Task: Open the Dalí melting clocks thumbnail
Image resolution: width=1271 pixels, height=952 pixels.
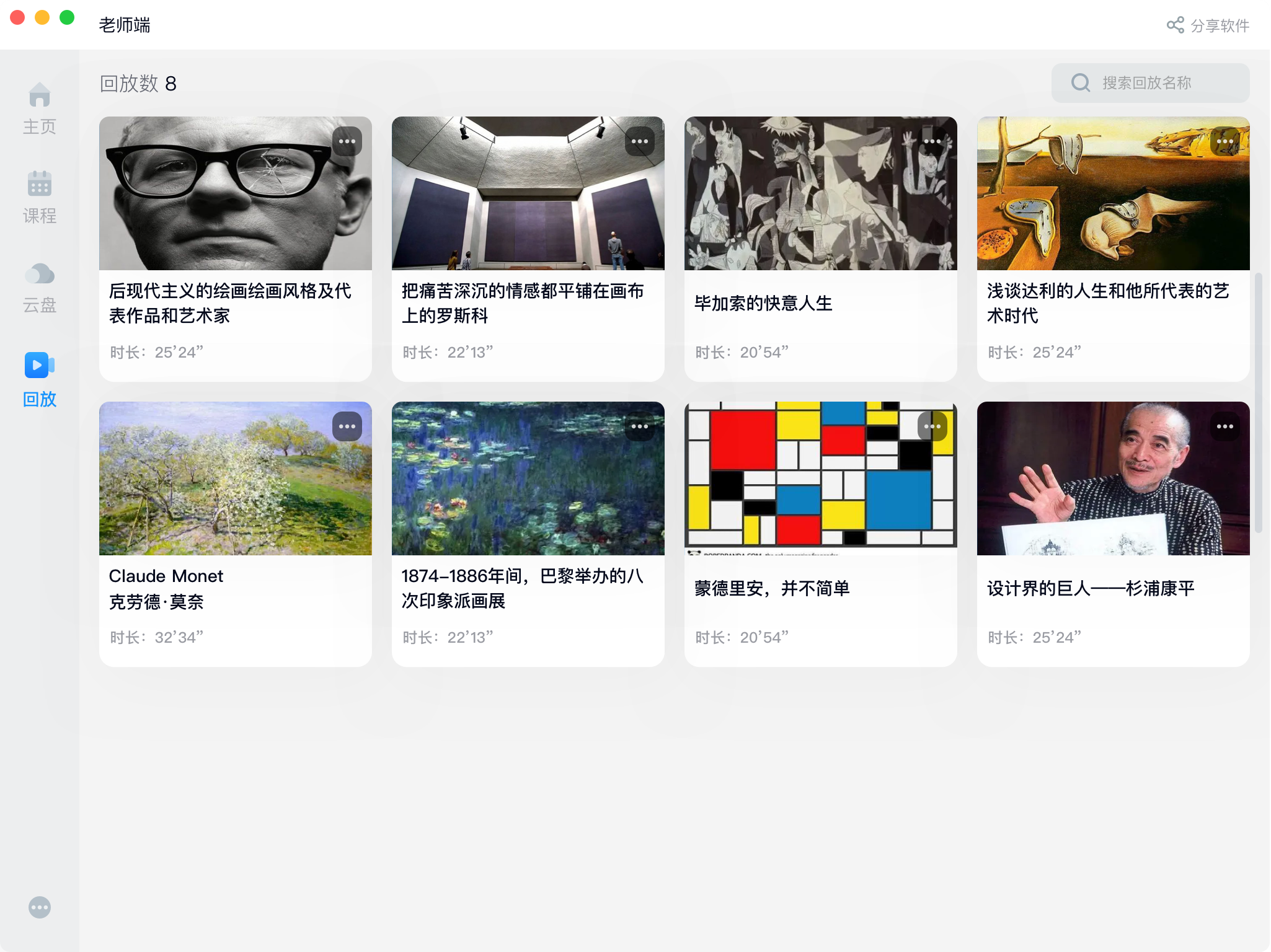Action: pyautogui.click(x=1114, y=193)
